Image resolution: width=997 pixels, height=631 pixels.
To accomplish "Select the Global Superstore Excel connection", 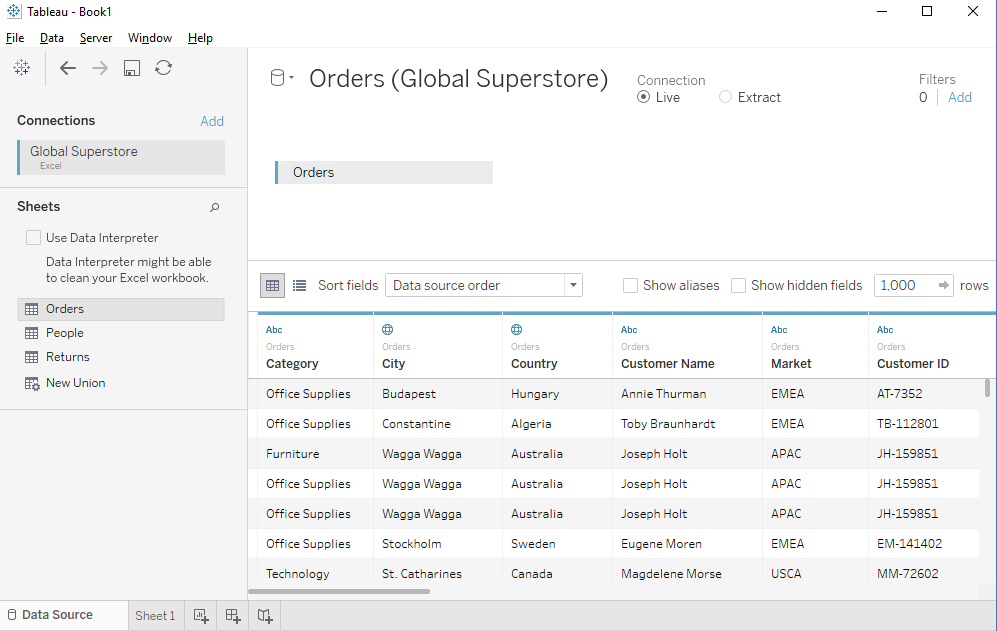I will click(x=121, y=157).
